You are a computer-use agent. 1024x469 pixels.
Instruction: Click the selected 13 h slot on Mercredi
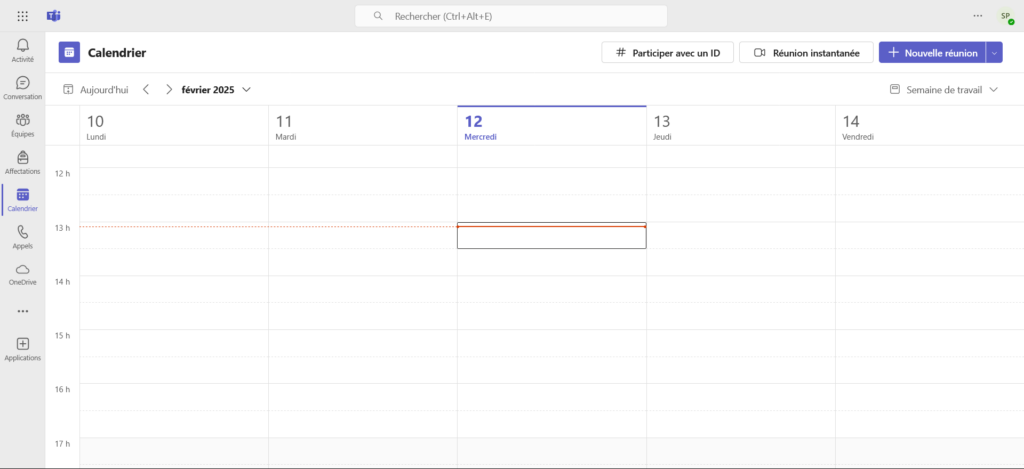coord(552,235)
